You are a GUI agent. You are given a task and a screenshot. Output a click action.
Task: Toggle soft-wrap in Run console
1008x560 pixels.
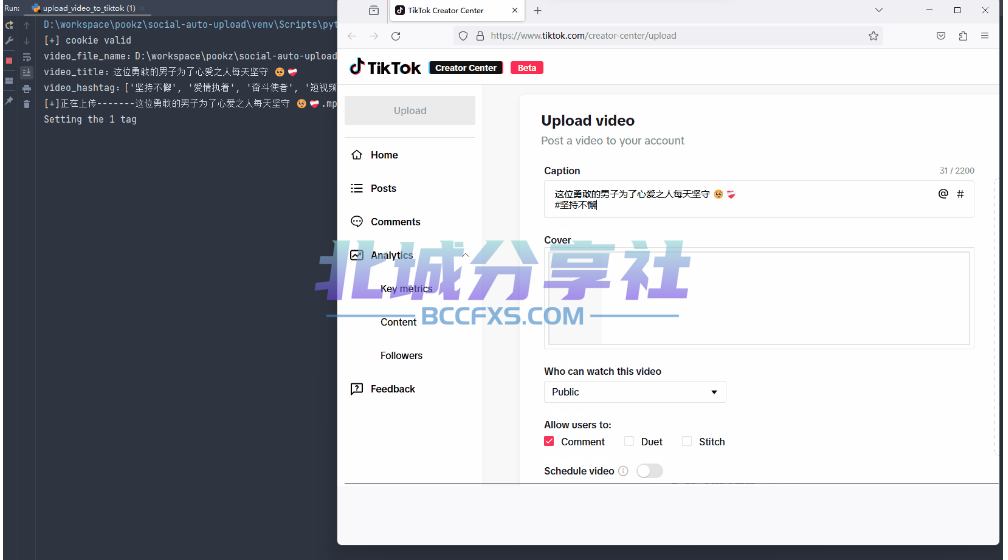26,57
